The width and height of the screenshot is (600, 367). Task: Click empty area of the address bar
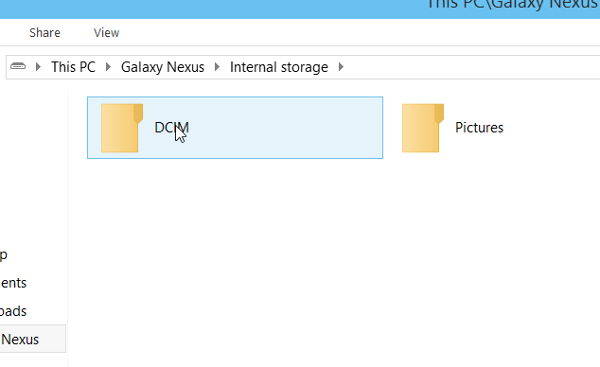(x=471, y=67)
